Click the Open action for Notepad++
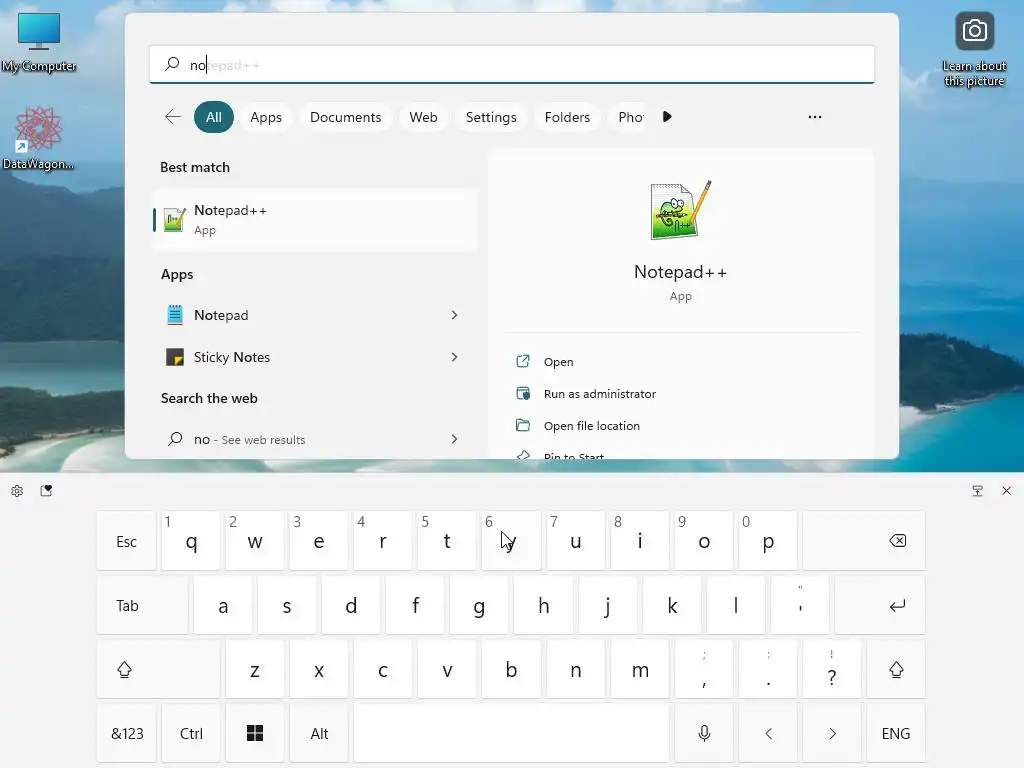The height and width of the screenshot is (768, 1024). [558, 362]
